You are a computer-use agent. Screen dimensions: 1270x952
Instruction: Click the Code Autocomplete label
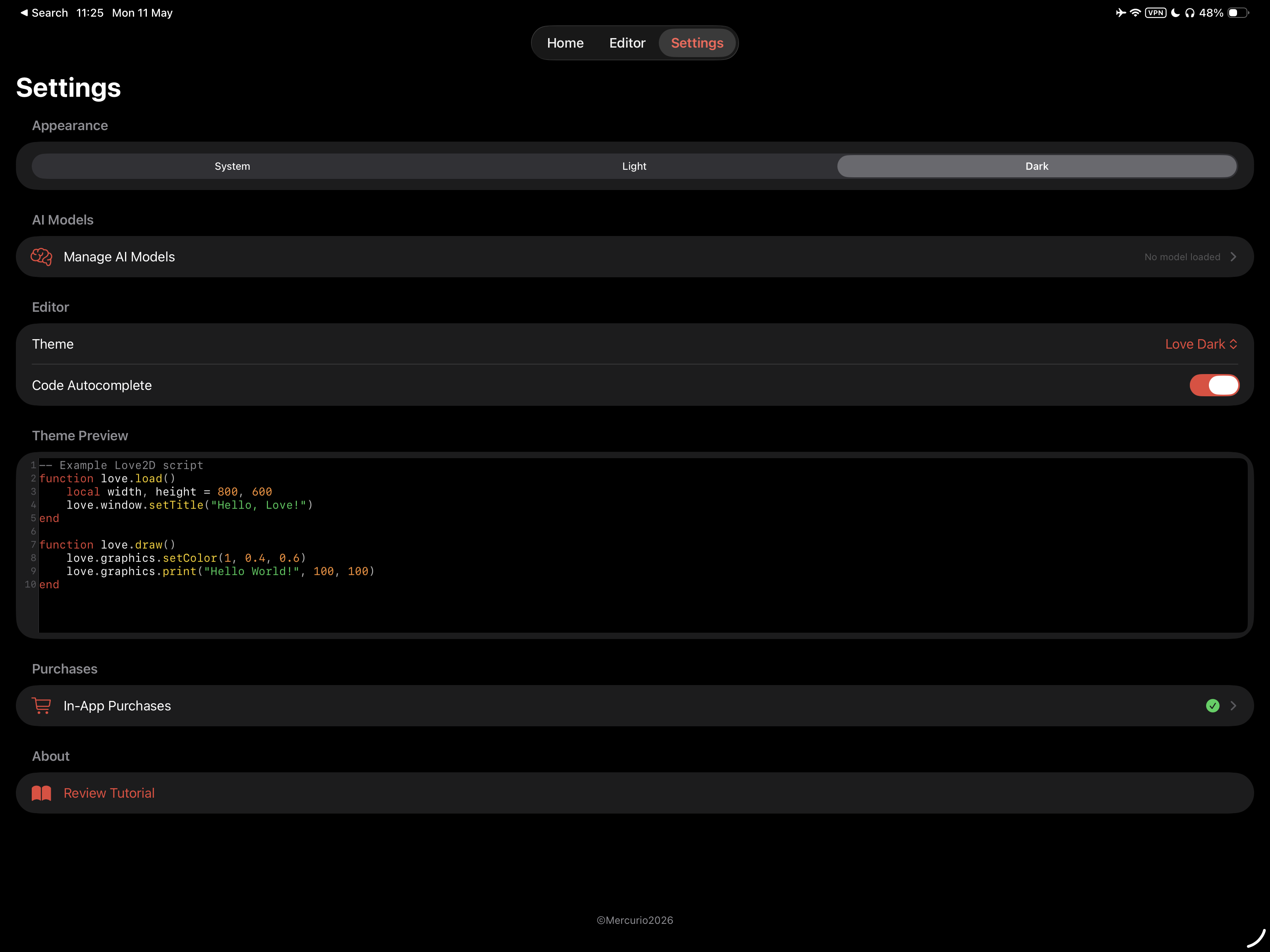[92, 385]
